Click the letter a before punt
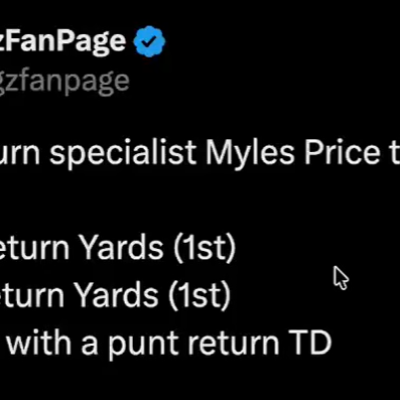This screenshot has width=400, height=400. pyautogui.click(x=89, y=346)
